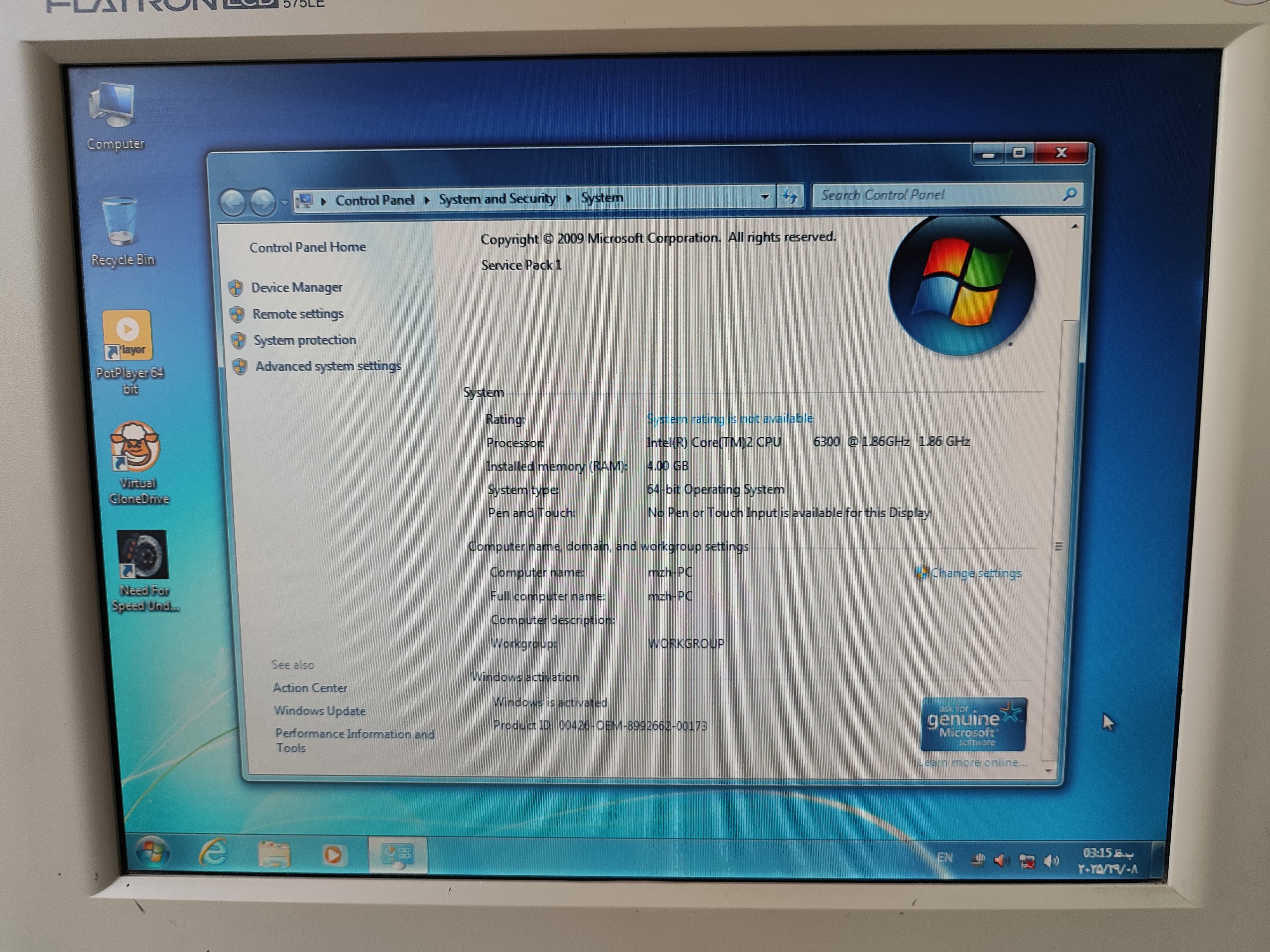This screenshot has width=1270, height=952.
Task: Click the taskbar clock and date
Action: [1107, 861]
